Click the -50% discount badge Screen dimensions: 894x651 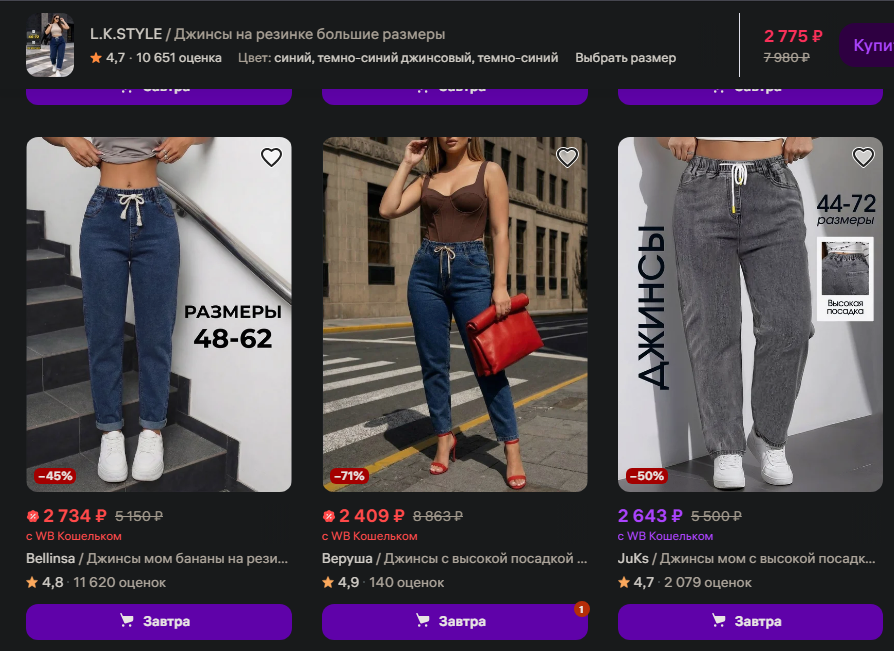(647, 476)
